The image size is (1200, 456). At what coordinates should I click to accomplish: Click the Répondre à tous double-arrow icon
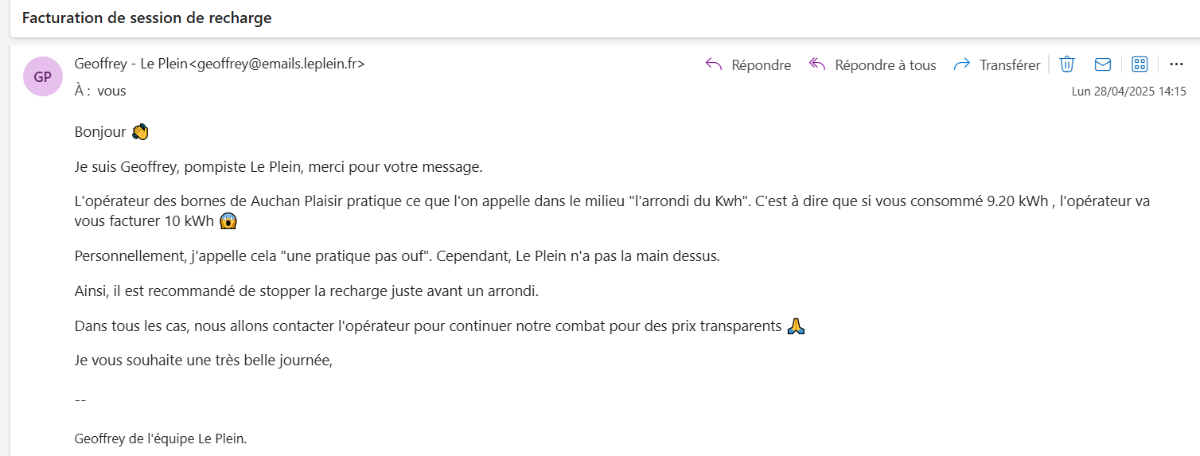817,64
